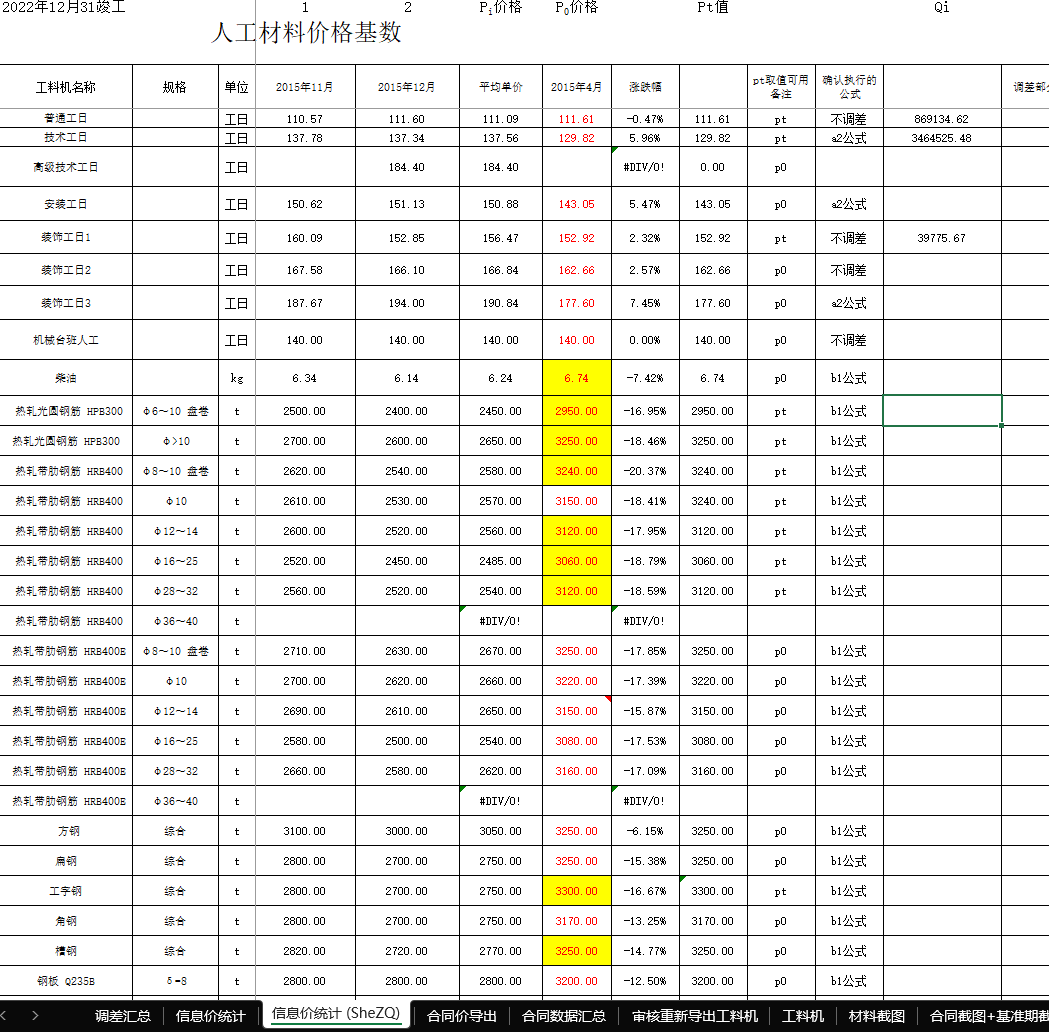
Task: Select the yellow 6.74 diesel price cell
Action: 577,378
